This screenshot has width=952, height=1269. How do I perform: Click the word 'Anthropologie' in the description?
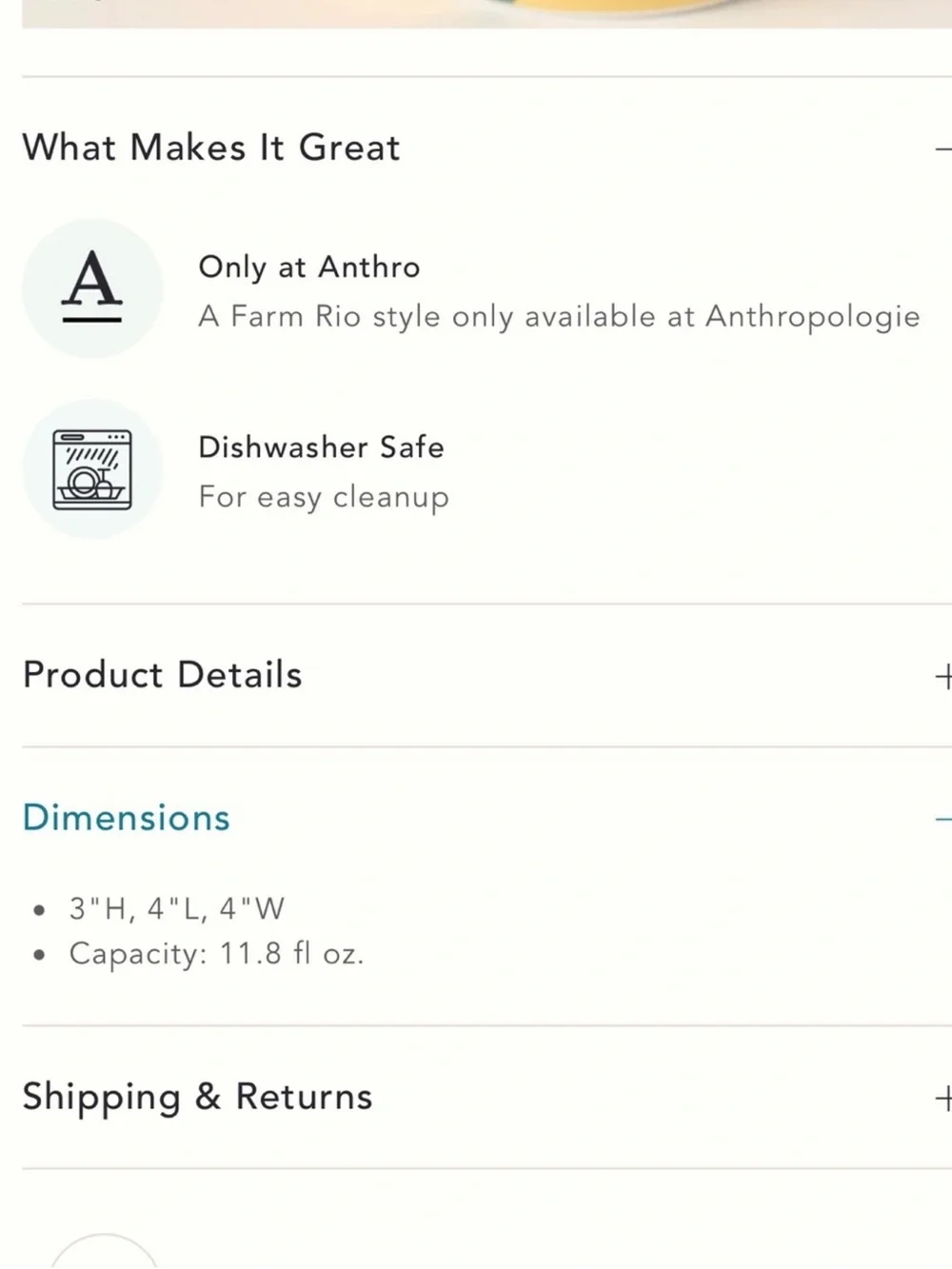(x=813, y=316)
